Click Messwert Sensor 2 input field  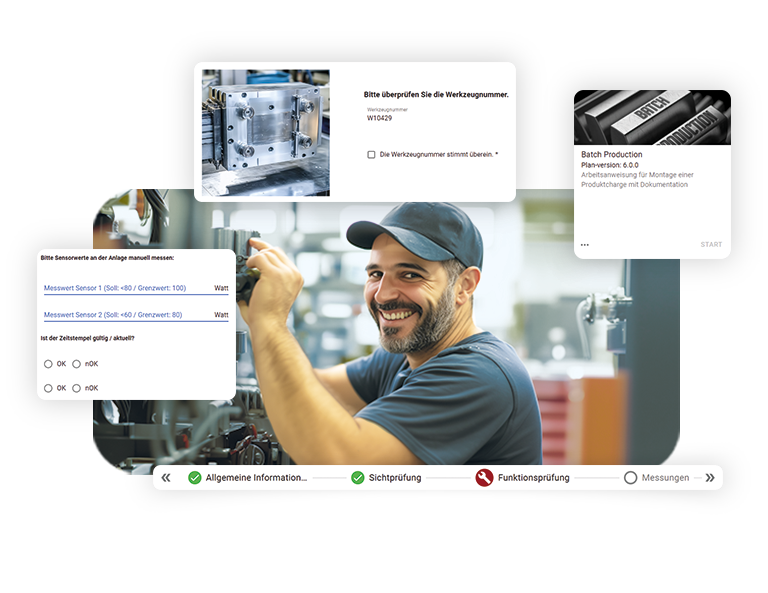tap(136, 315)
